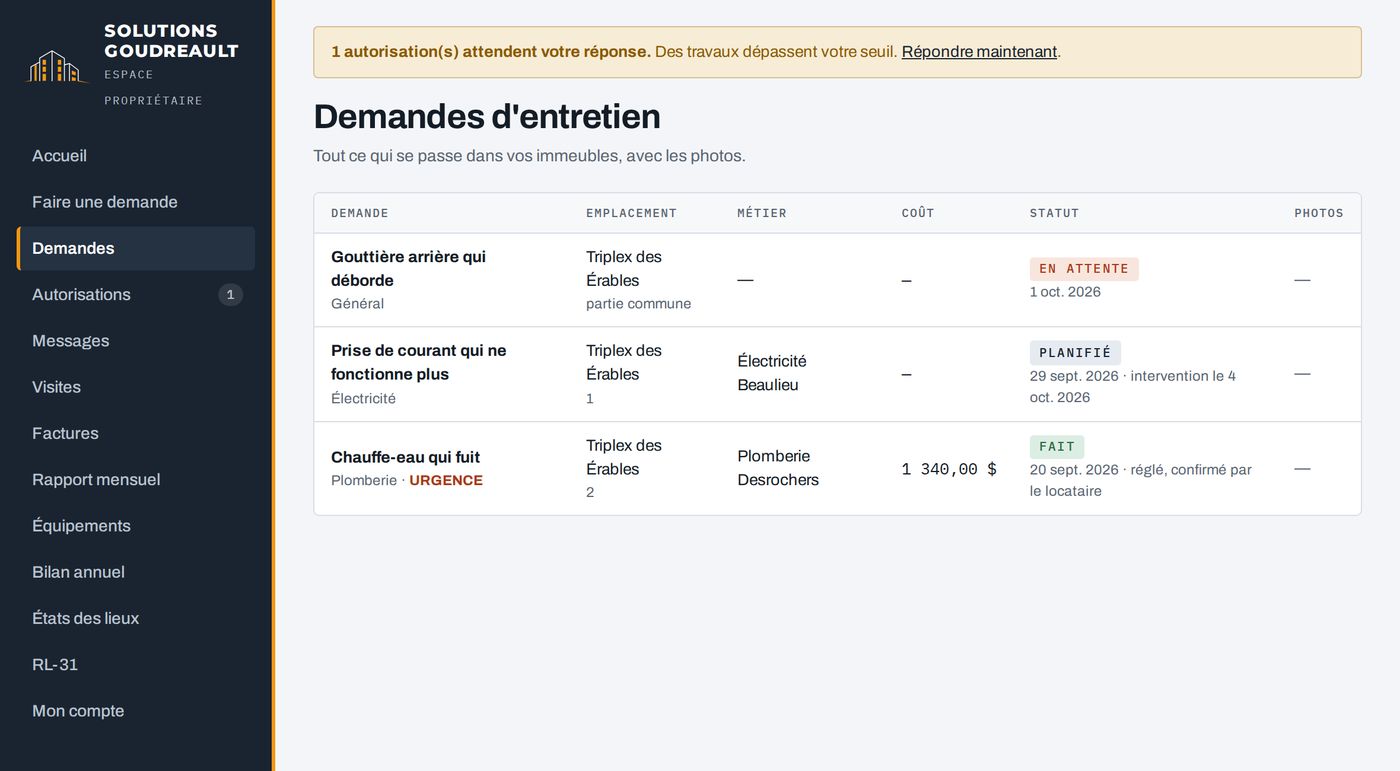Click the FAIT status badge

1057,447
